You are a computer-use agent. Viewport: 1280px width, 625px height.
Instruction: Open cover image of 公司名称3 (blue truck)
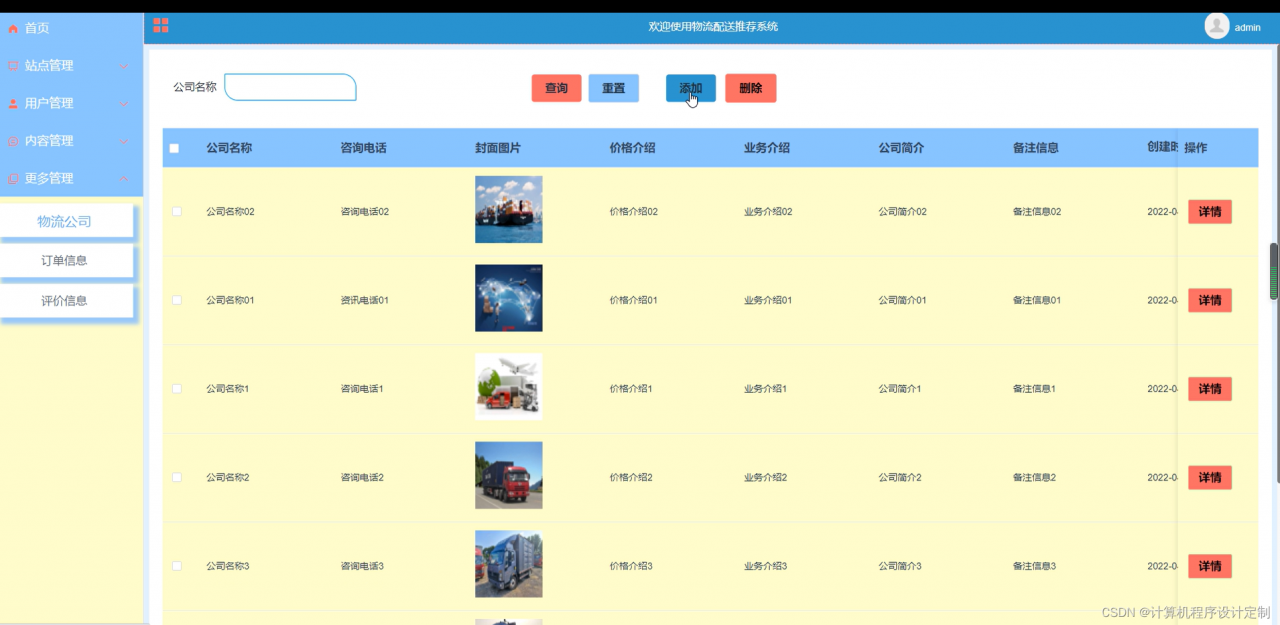coord(508,564)
